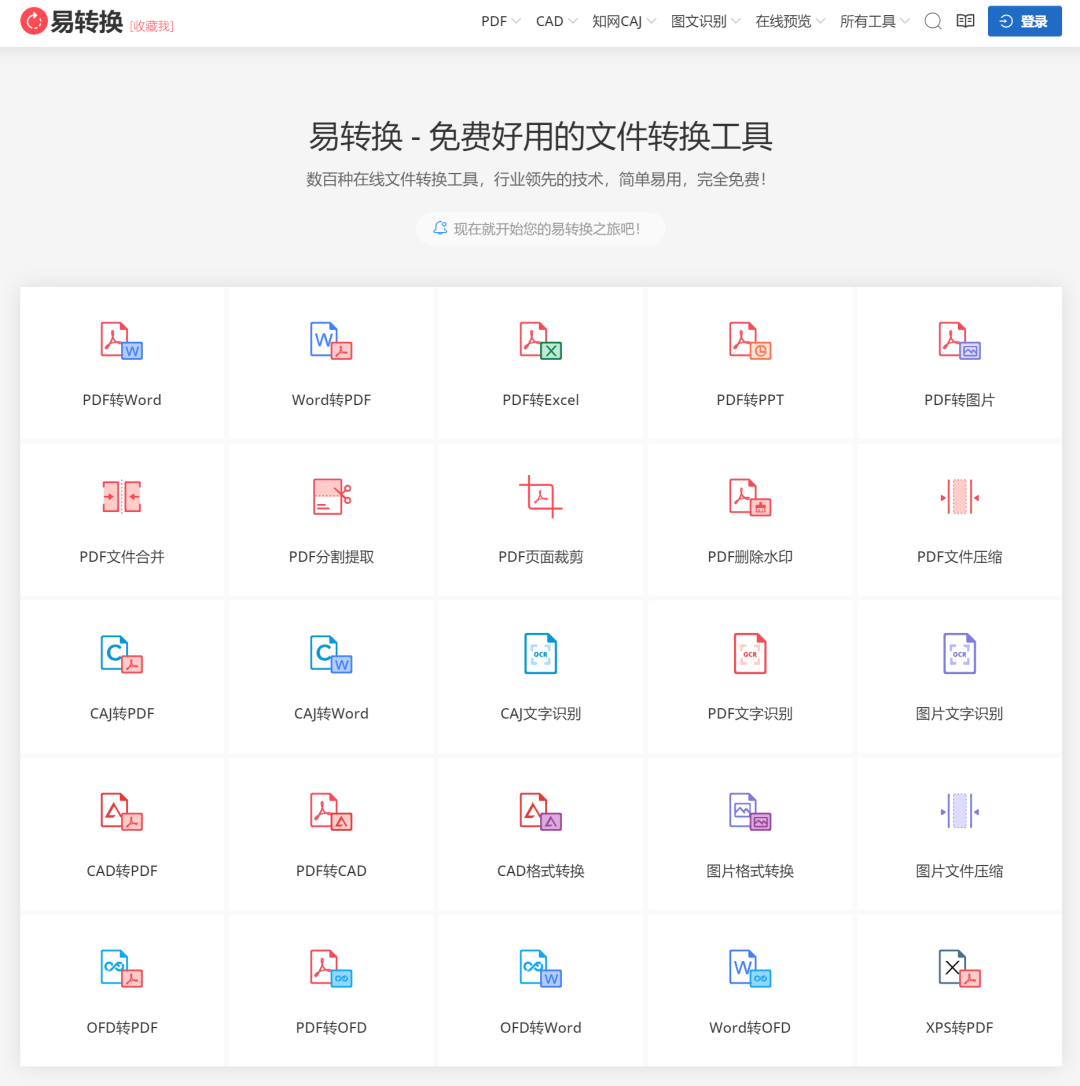Image resolution: width=1080 pixels, height=1086 pixels.
Task: Click the 收藏我 bookmark link
Action: click(x=152, y=25)
